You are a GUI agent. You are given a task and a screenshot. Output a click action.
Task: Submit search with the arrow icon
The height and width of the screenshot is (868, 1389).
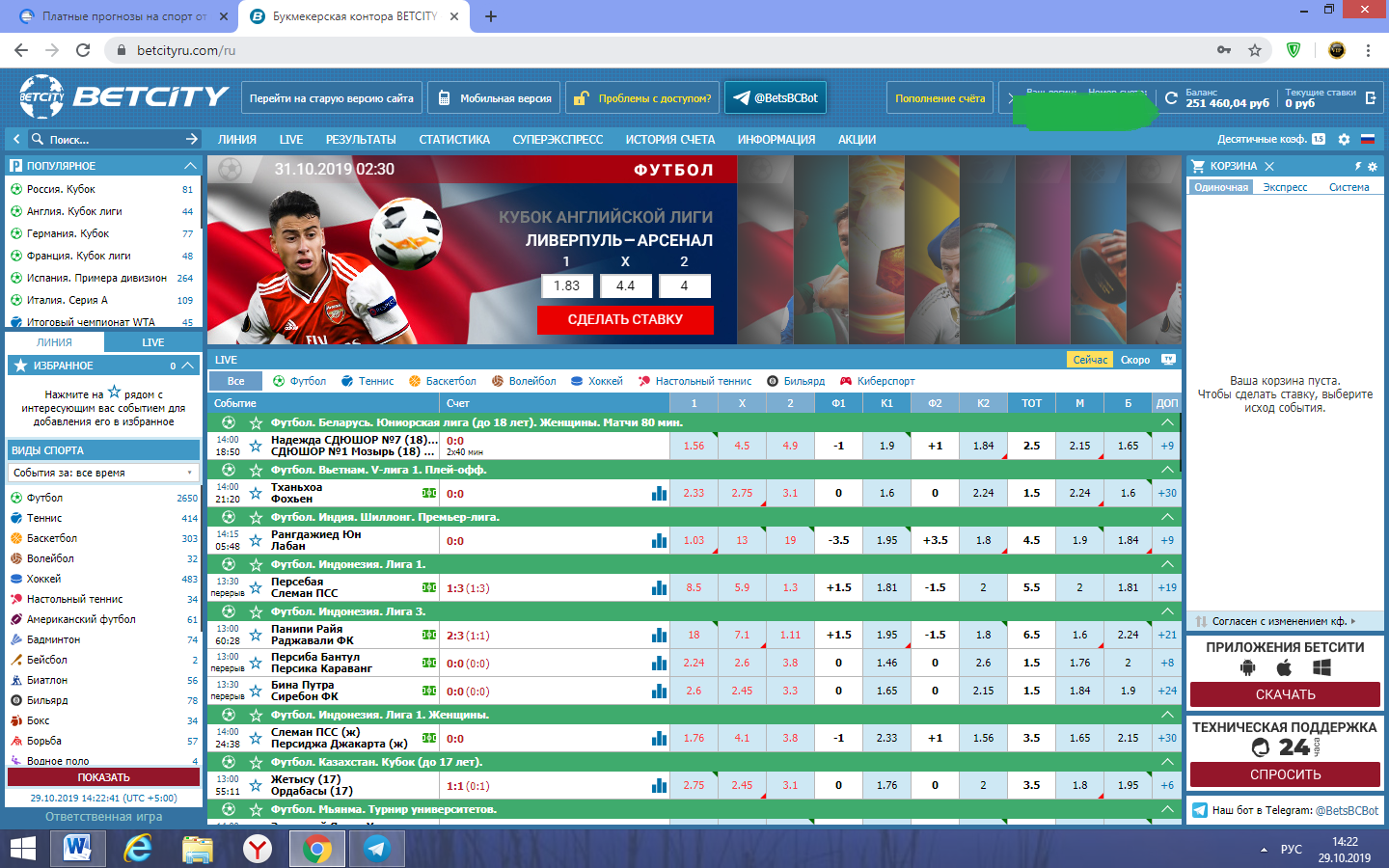(x=191, y=139)
